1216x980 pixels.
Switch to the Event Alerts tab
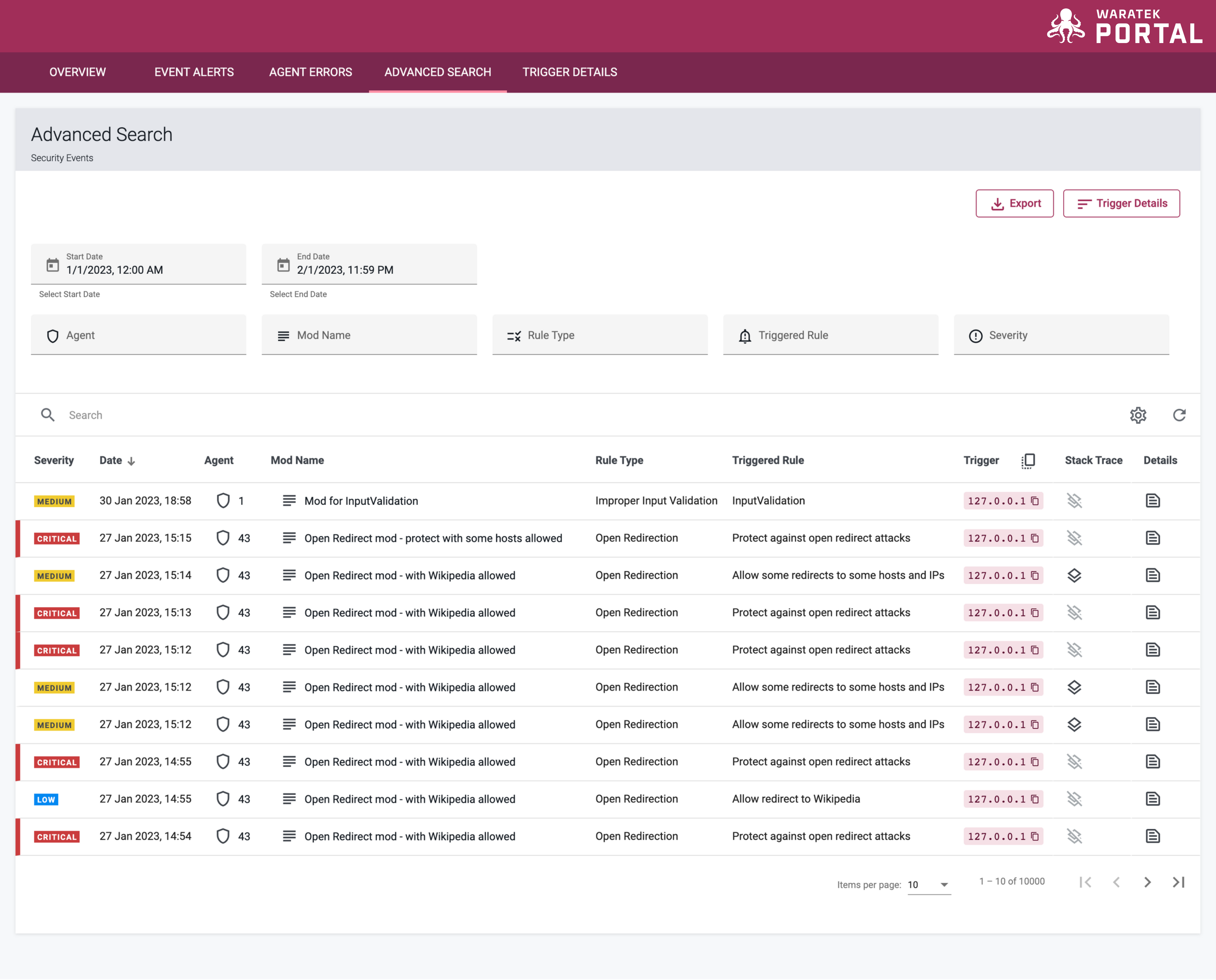(194, 72)
